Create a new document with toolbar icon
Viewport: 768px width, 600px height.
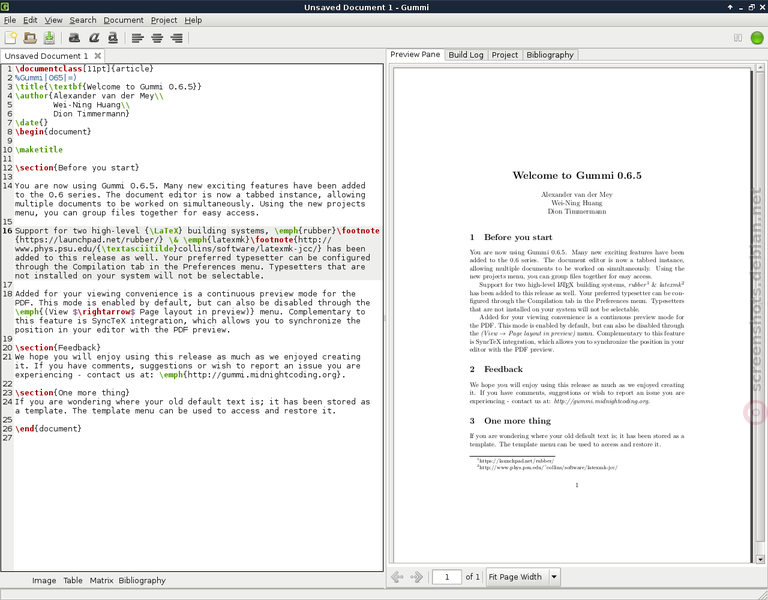click(x=11, y=38)
